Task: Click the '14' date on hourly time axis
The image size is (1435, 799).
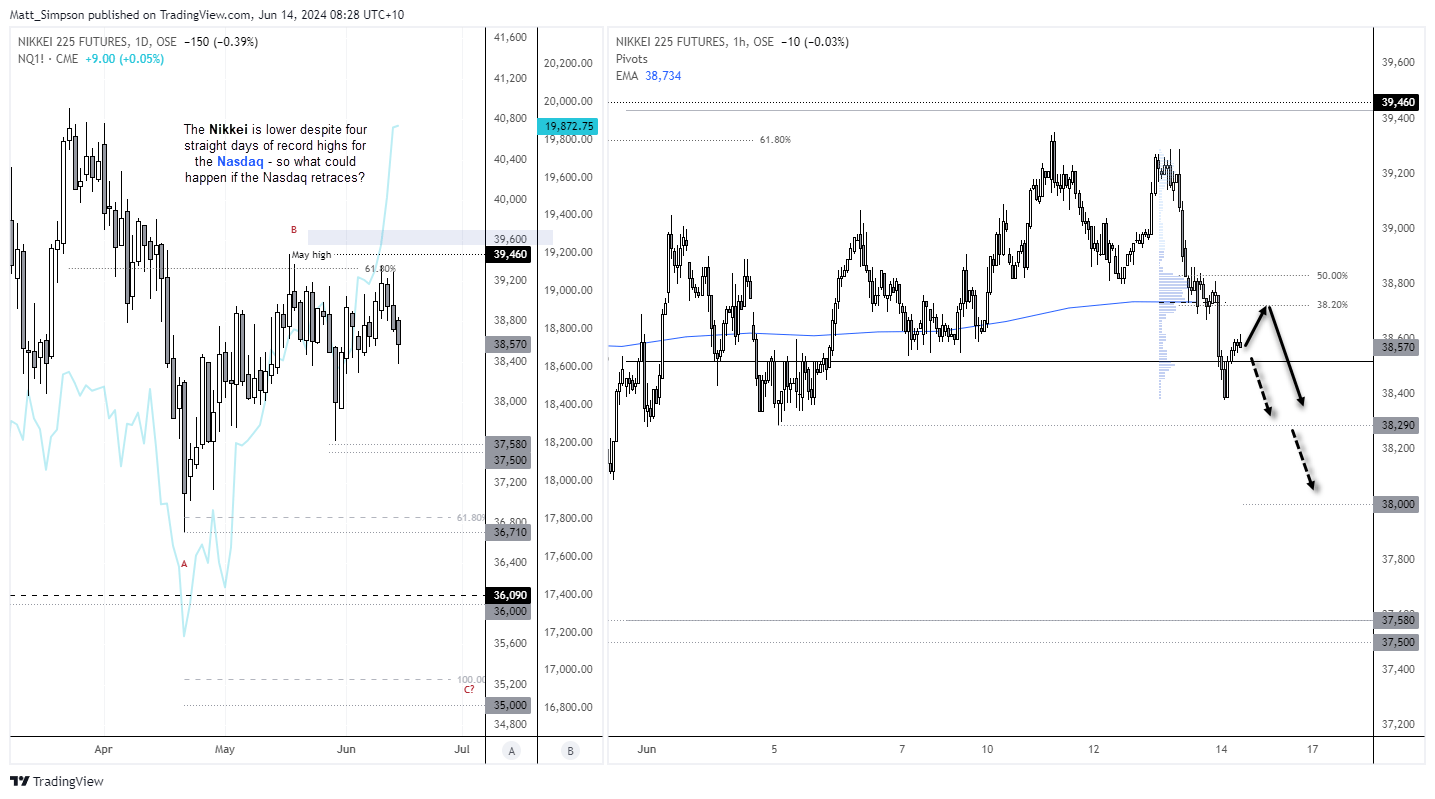Action: pos(1222,749)
